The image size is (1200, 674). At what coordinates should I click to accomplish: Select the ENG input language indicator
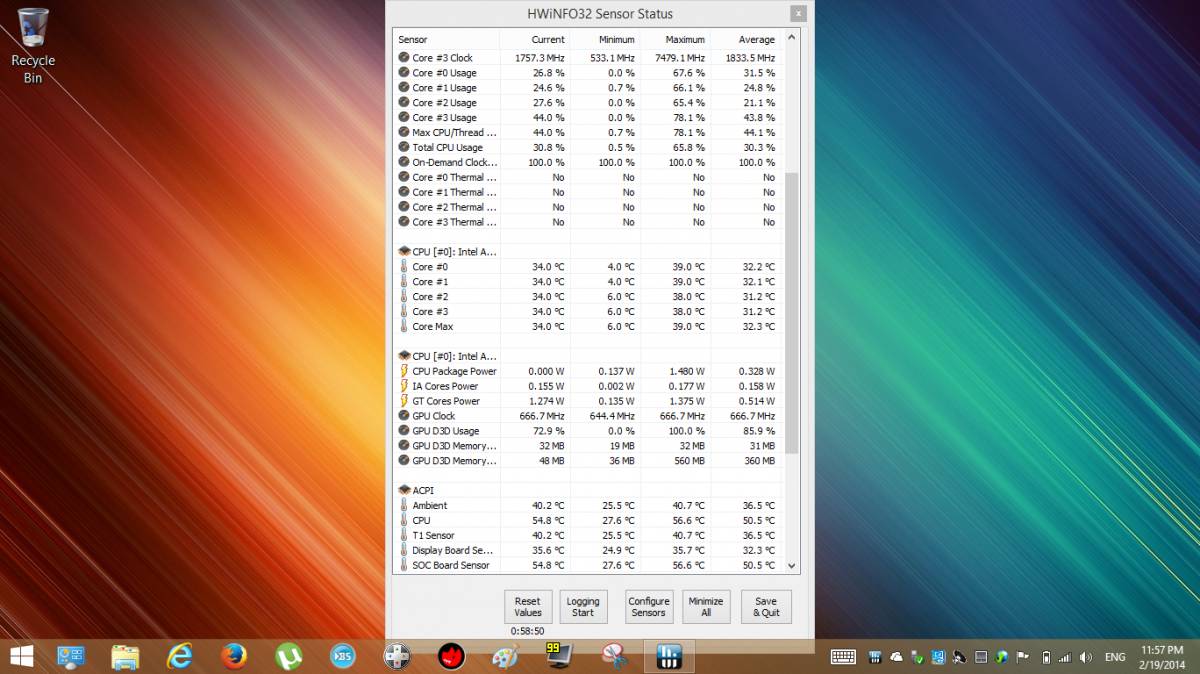tap(1115, 657)
